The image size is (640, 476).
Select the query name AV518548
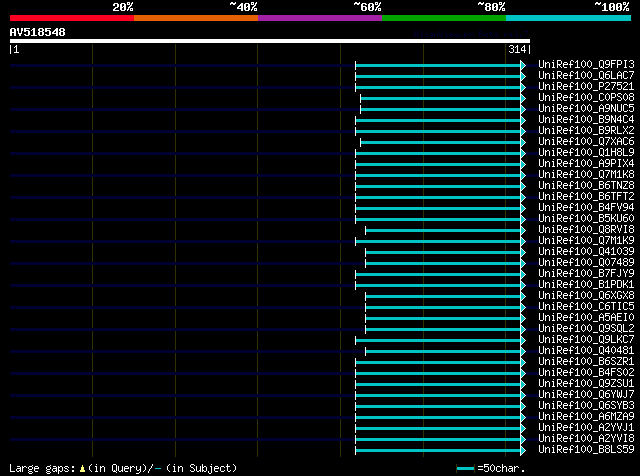pos(38,32)
